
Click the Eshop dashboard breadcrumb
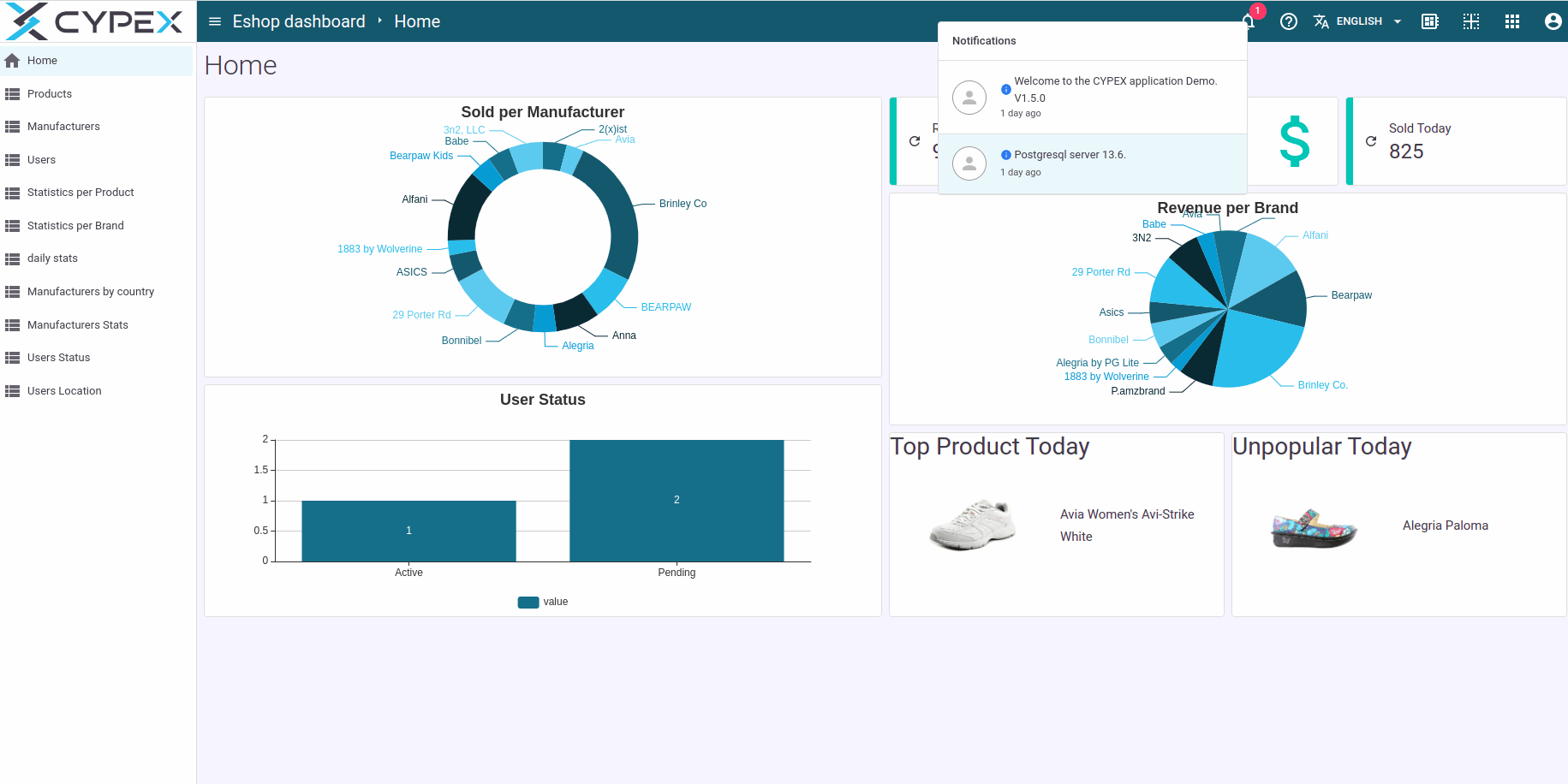pos(299,21)
